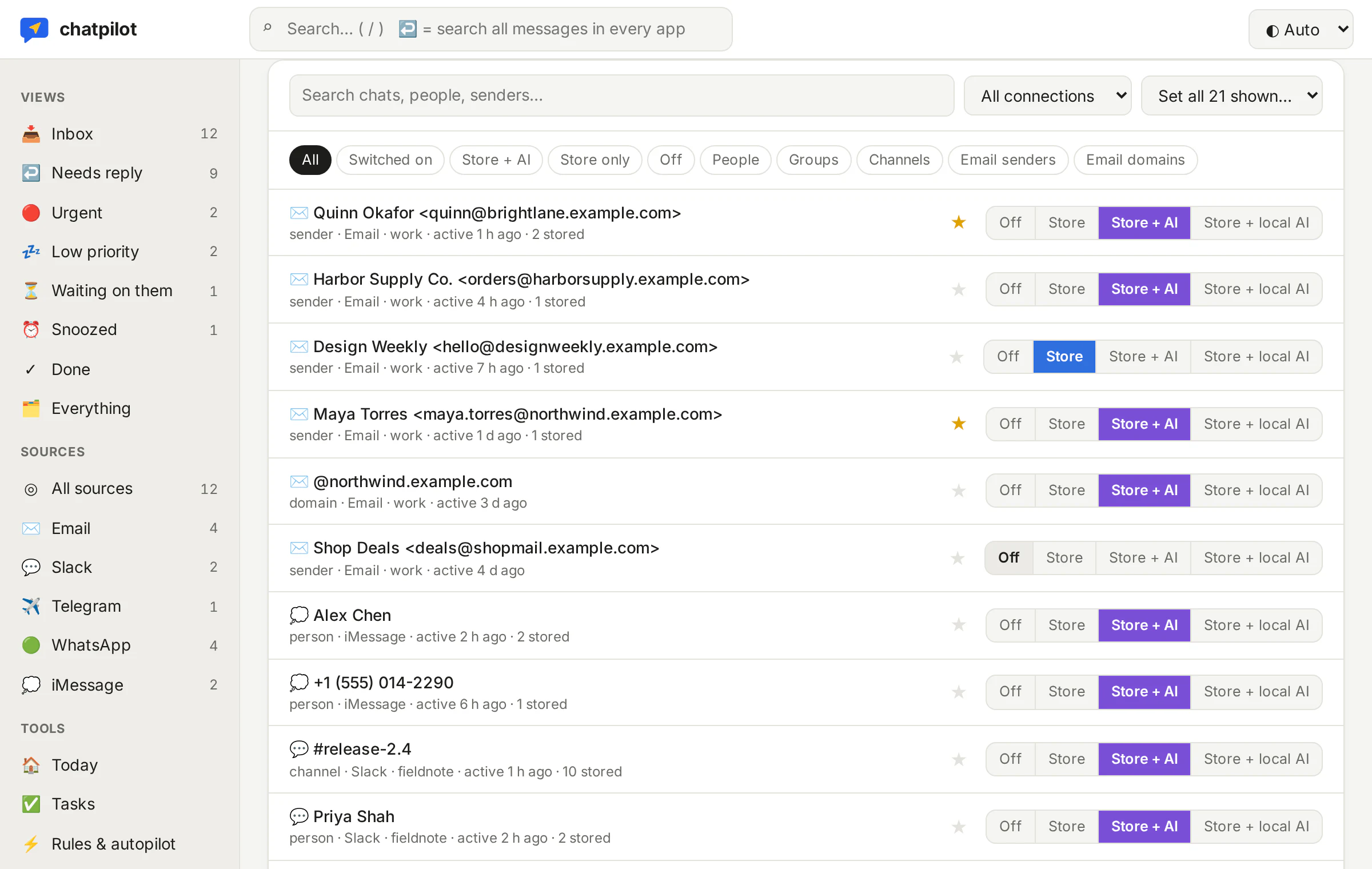Star Harbor Supply Co. row
Image resolution: width=1372 pixels, height=869 pixels.
click(959, 290)
